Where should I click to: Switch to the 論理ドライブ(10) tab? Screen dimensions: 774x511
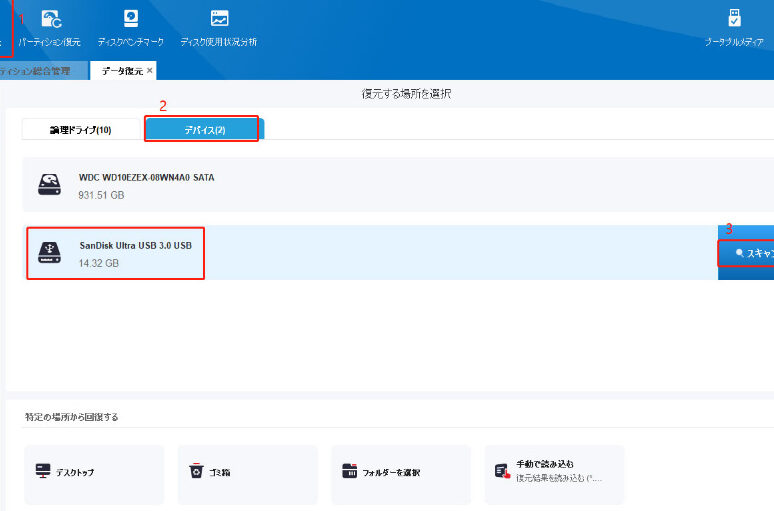[x=81, y=130]
